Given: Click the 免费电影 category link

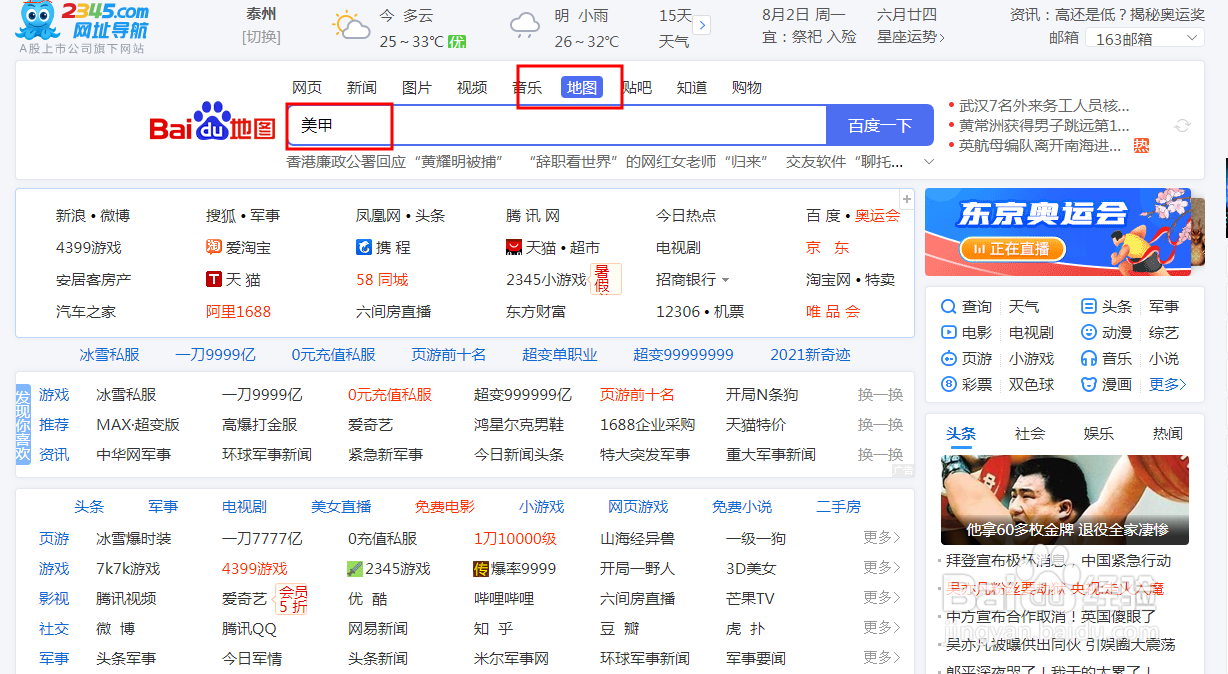Looking at the screenshot, I should (445, 507).
